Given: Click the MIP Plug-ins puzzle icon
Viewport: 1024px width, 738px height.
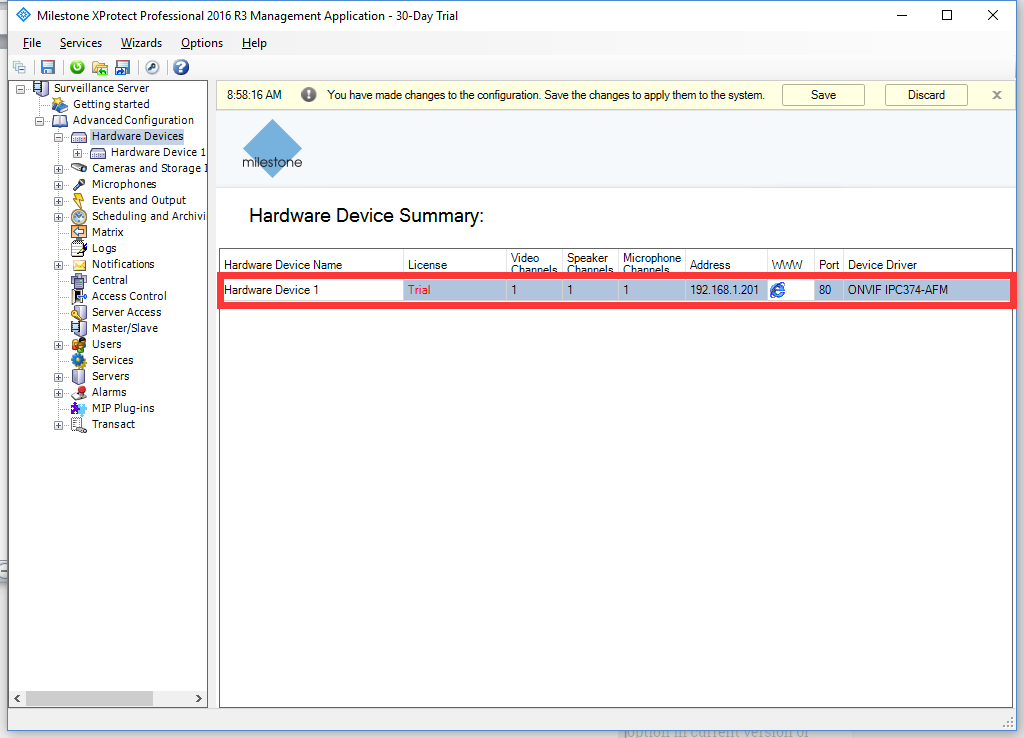Looking at the screenshot, I should click(x=79, y=408).
